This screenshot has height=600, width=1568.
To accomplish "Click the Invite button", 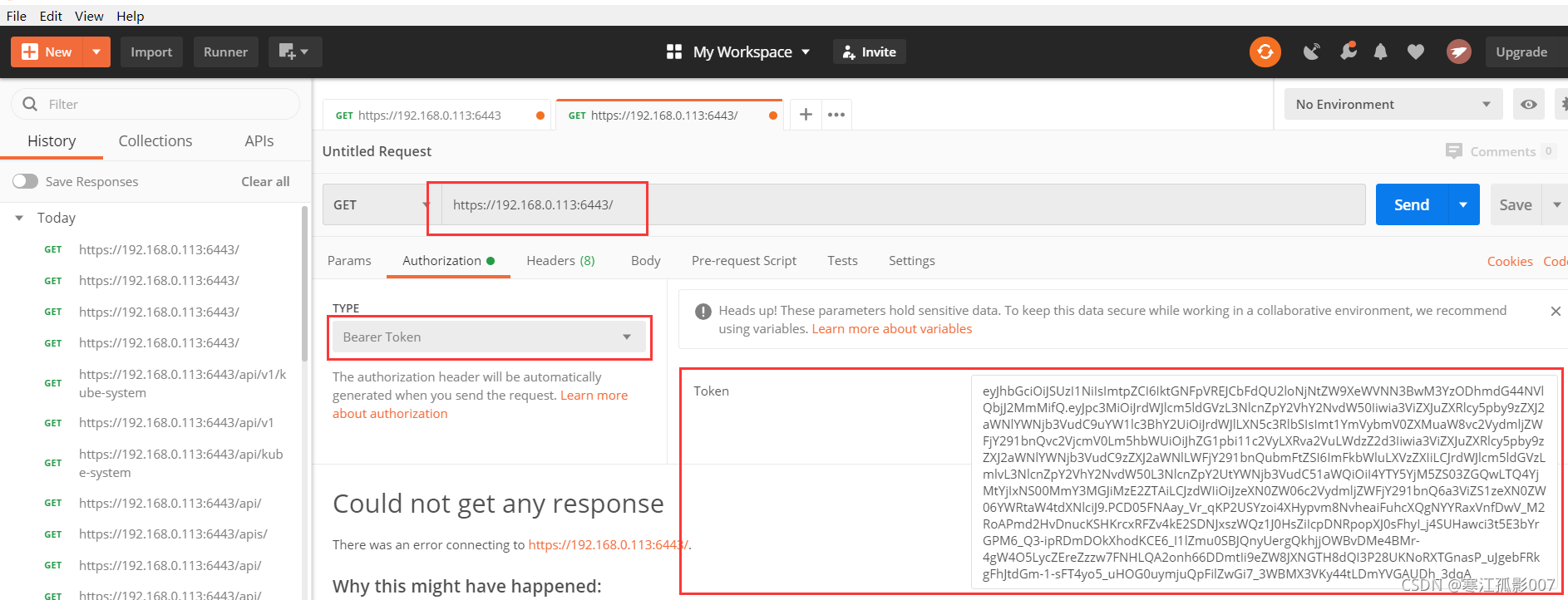I will point(870,52).
